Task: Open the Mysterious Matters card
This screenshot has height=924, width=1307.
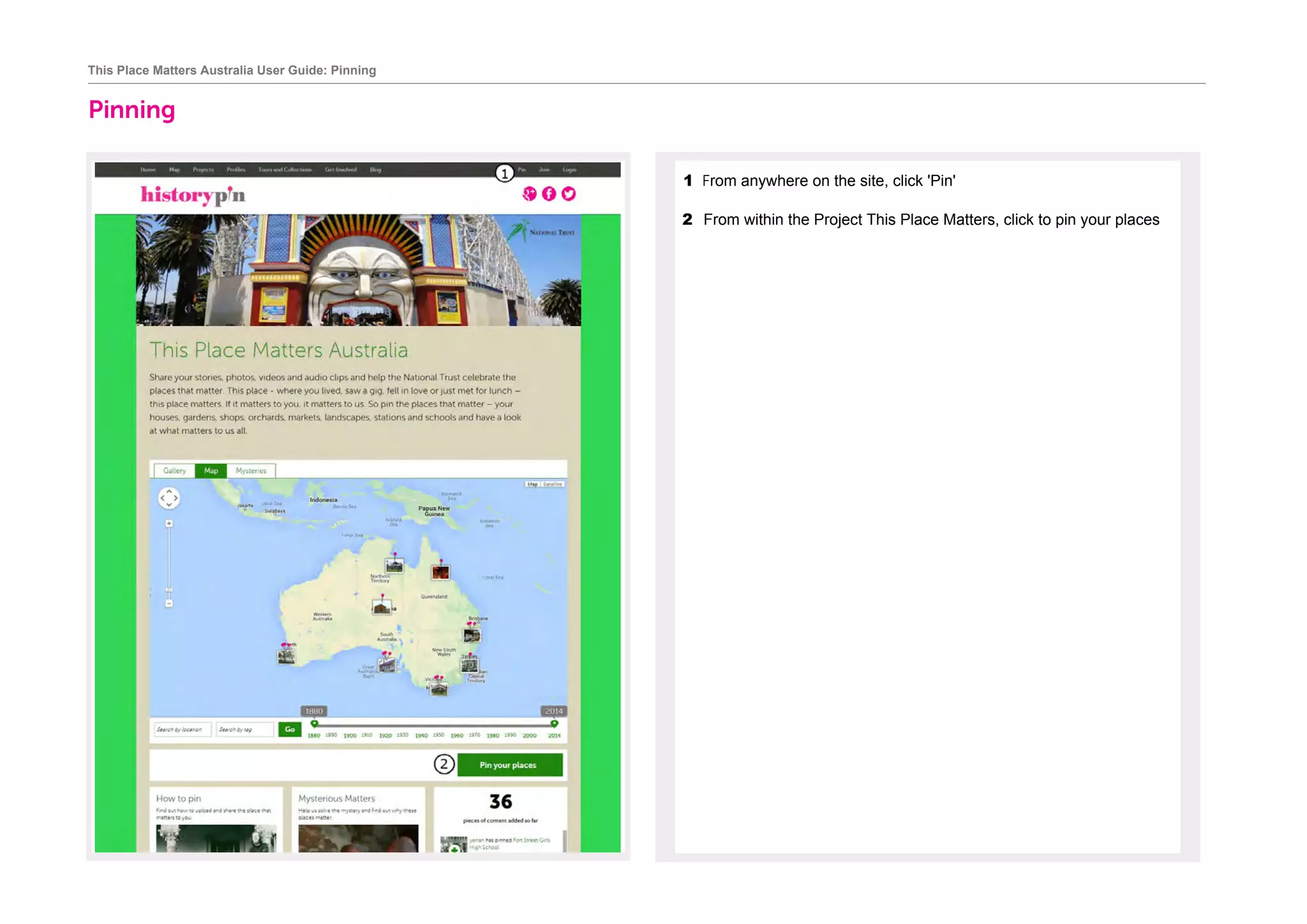Action: [x=358, y=820]
